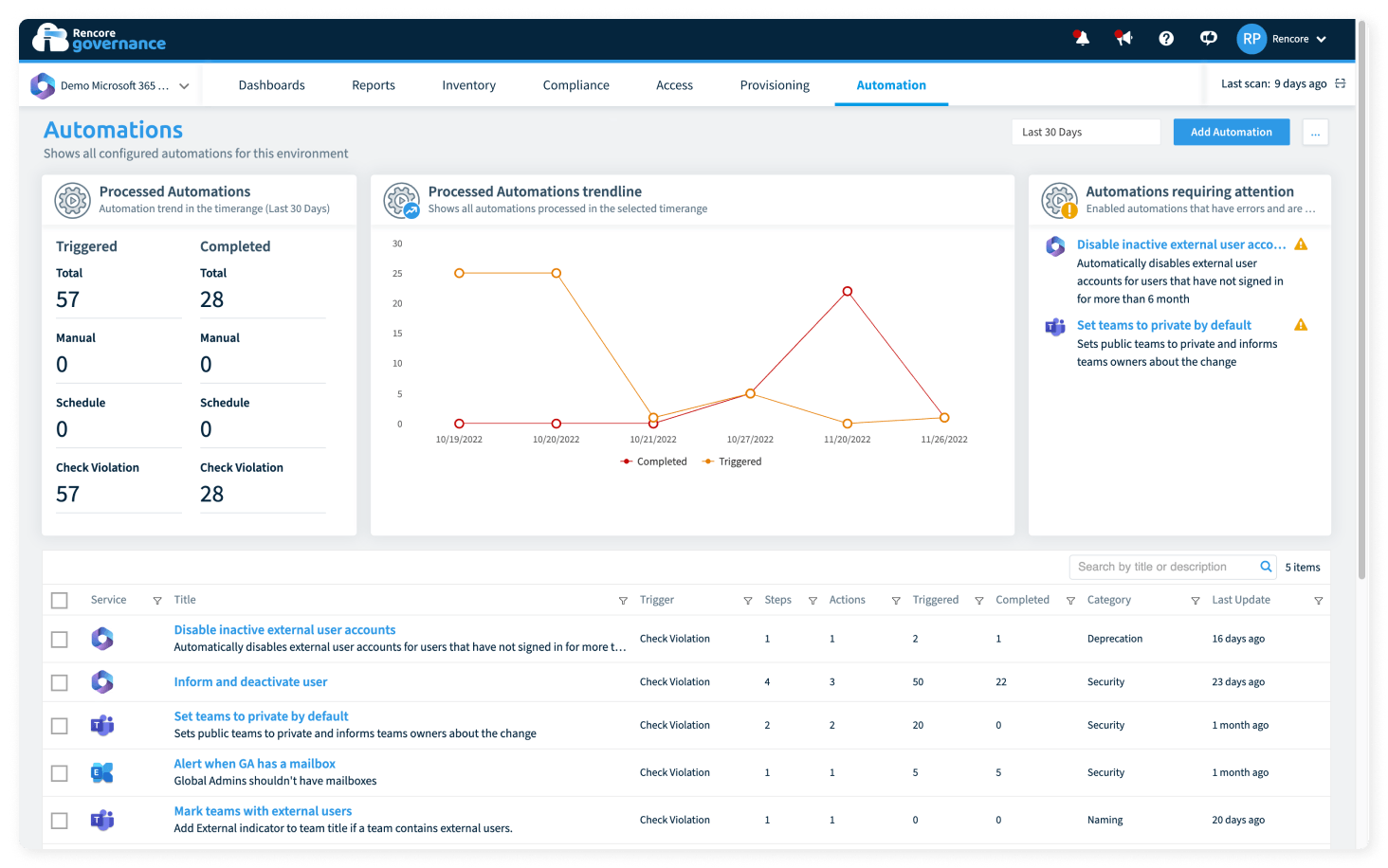Open Alert when GA has a mailbox link
The width and height of the screenshot is (1388, 868).
[254, 764]
